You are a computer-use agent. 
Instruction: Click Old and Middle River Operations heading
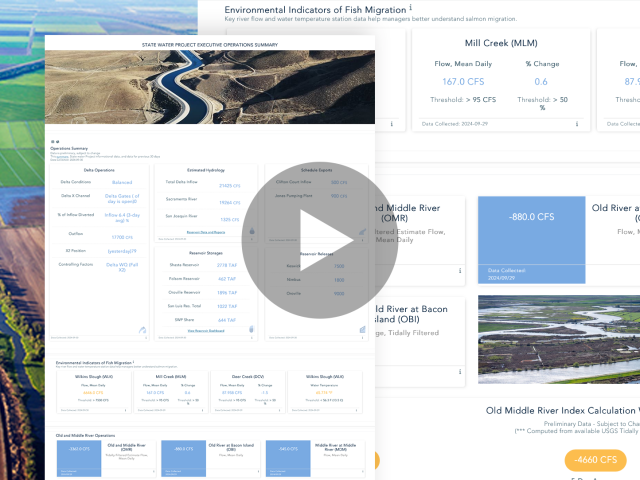point(85,436)
